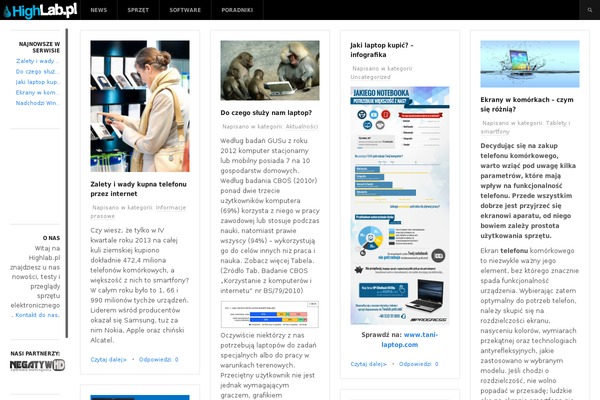This screenshot has height=400, width=600.
Task: Open the CBOS bar chart thumbnail
Action: click(270, 314)
